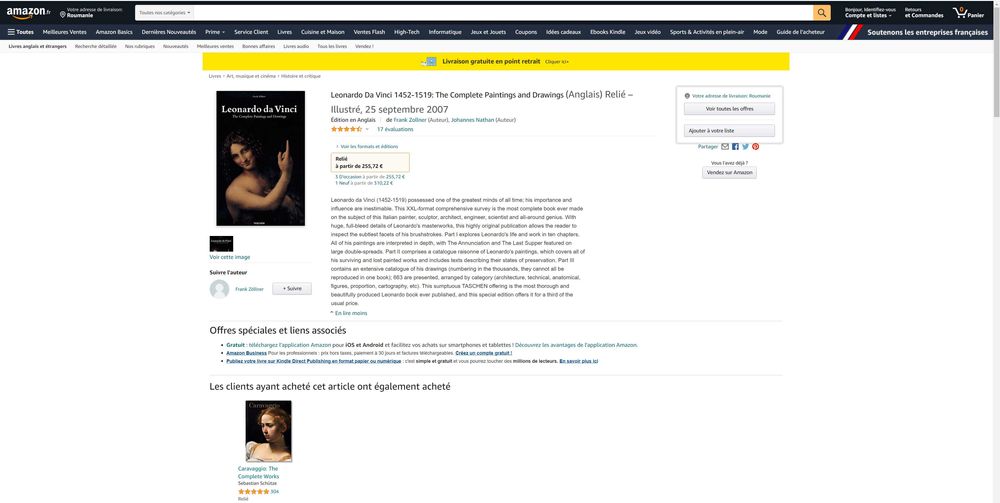Open the Caravaggio Complete Works link
1000x503 pixels.
[258, 472]
